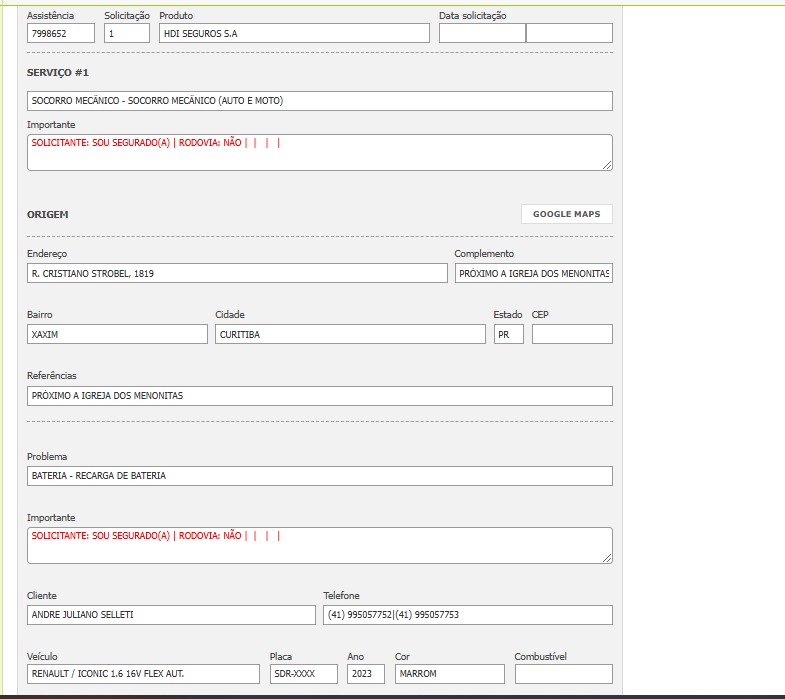Click the Bairro label
The height and width of the screenshot is (699, 785).
pos(40,314)
